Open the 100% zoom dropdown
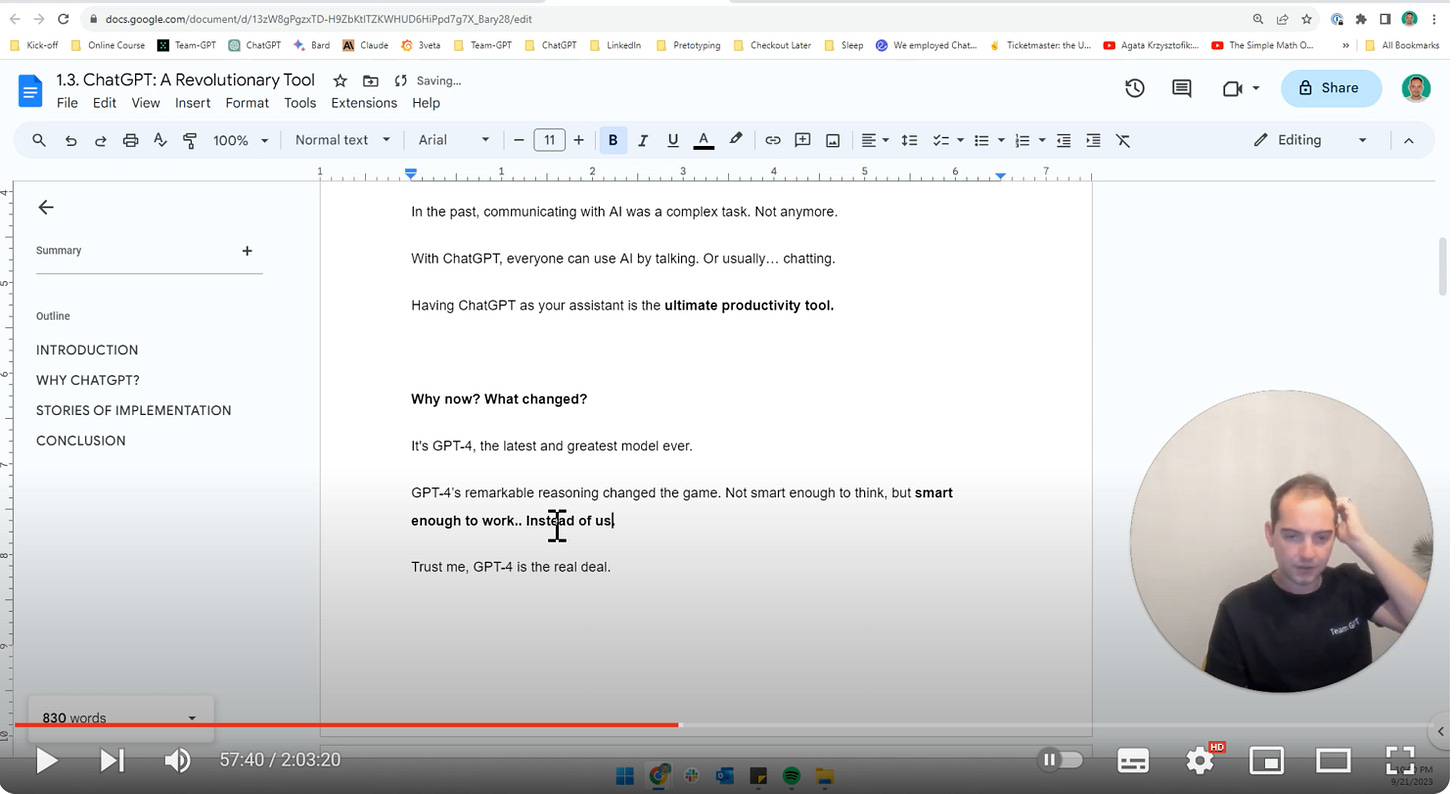This screenshot has height=794, width=1456. point(240,140)
